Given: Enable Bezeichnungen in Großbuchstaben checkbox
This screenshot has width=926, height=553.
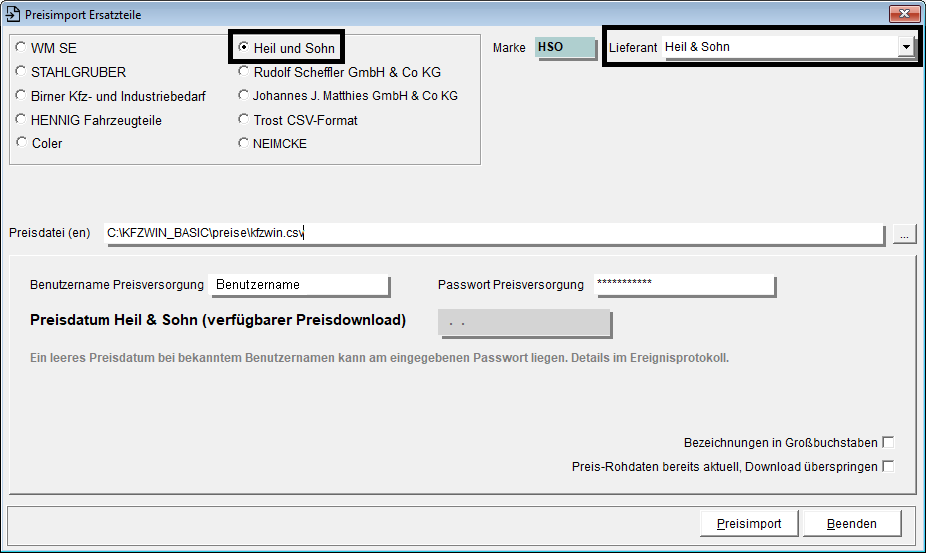Looking at the screenshot, I should (888, 443).
